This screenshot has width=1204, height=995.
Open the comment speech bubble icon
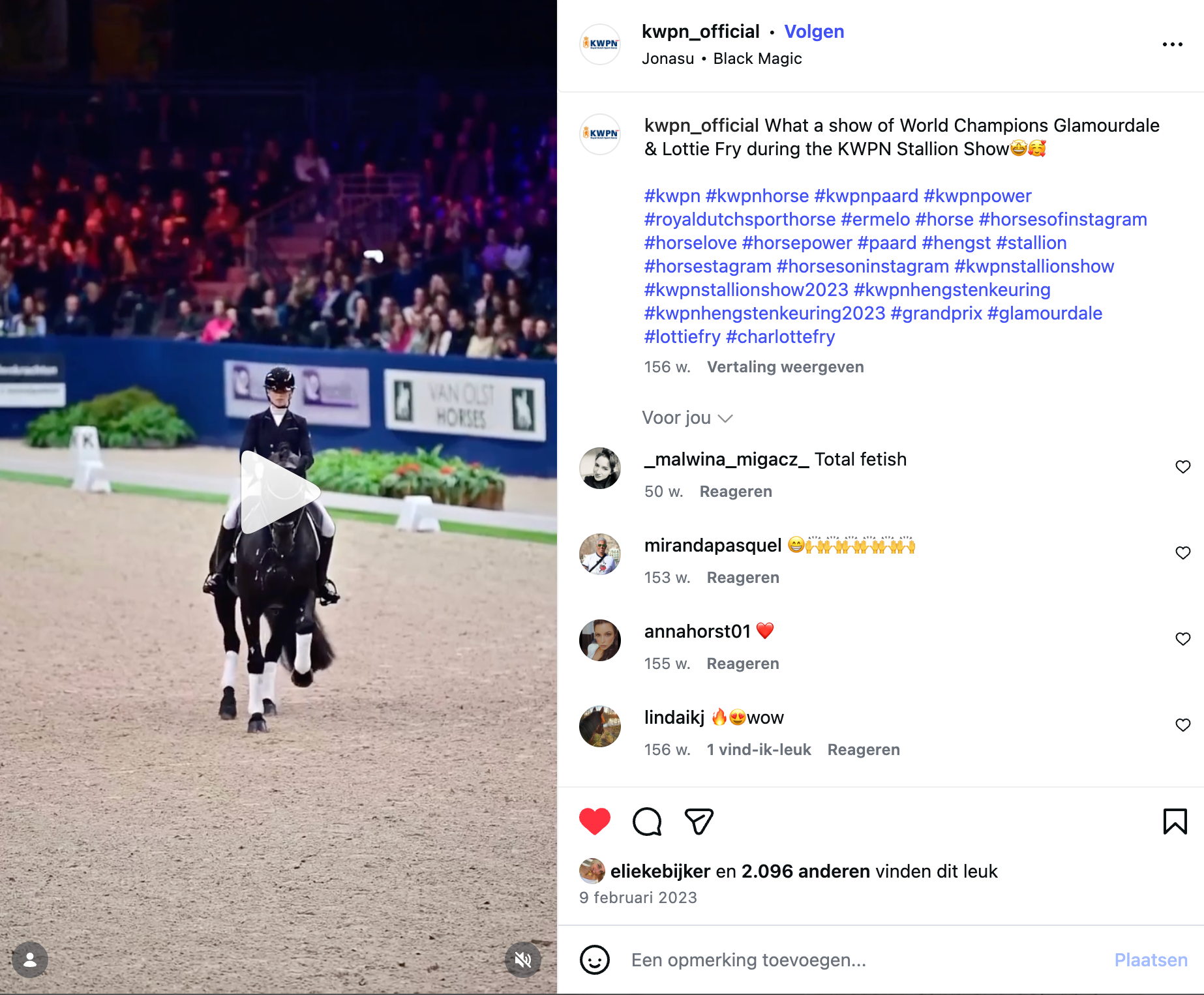click(x=647, y=822)
